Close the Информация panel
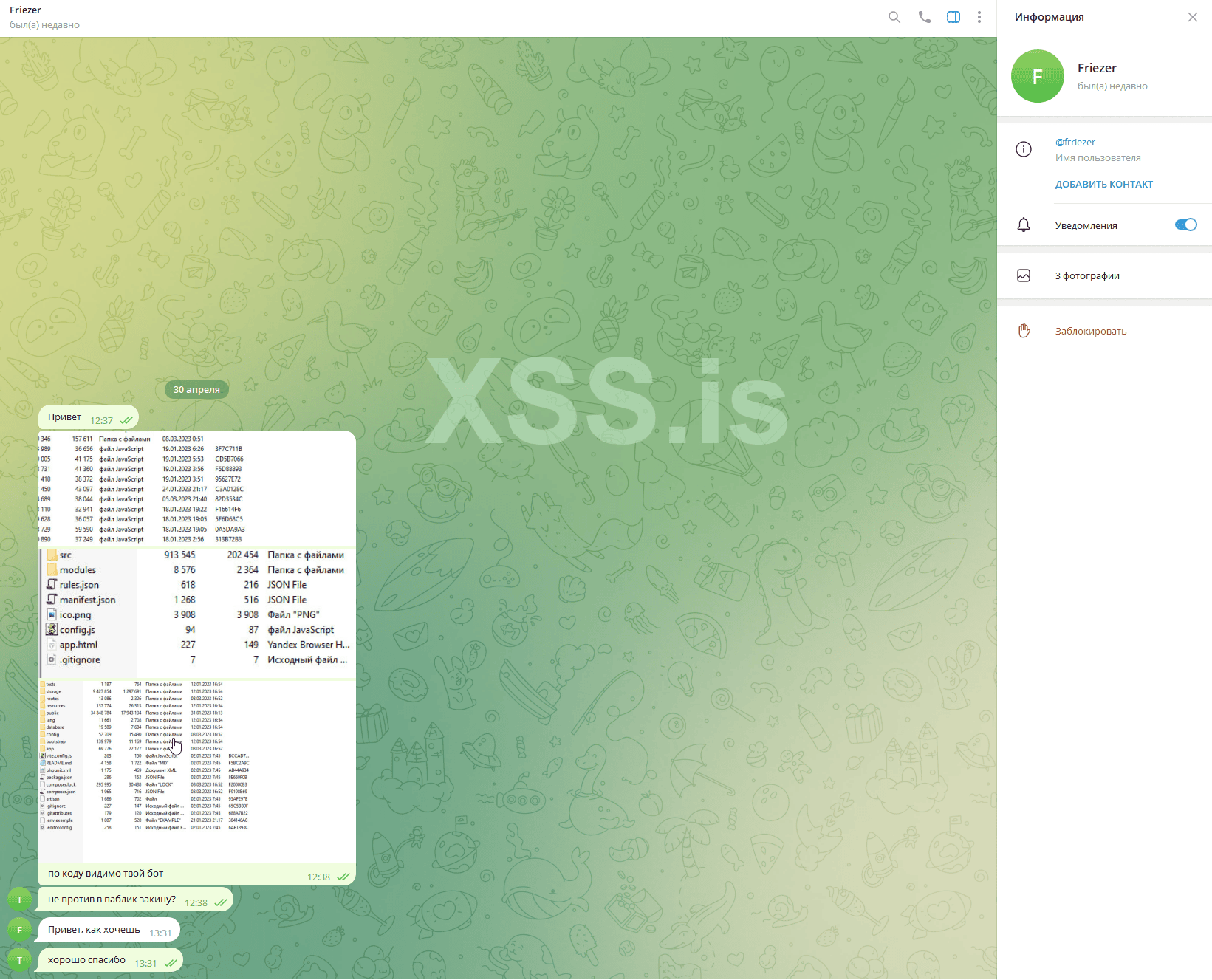 coord(1193,17)
